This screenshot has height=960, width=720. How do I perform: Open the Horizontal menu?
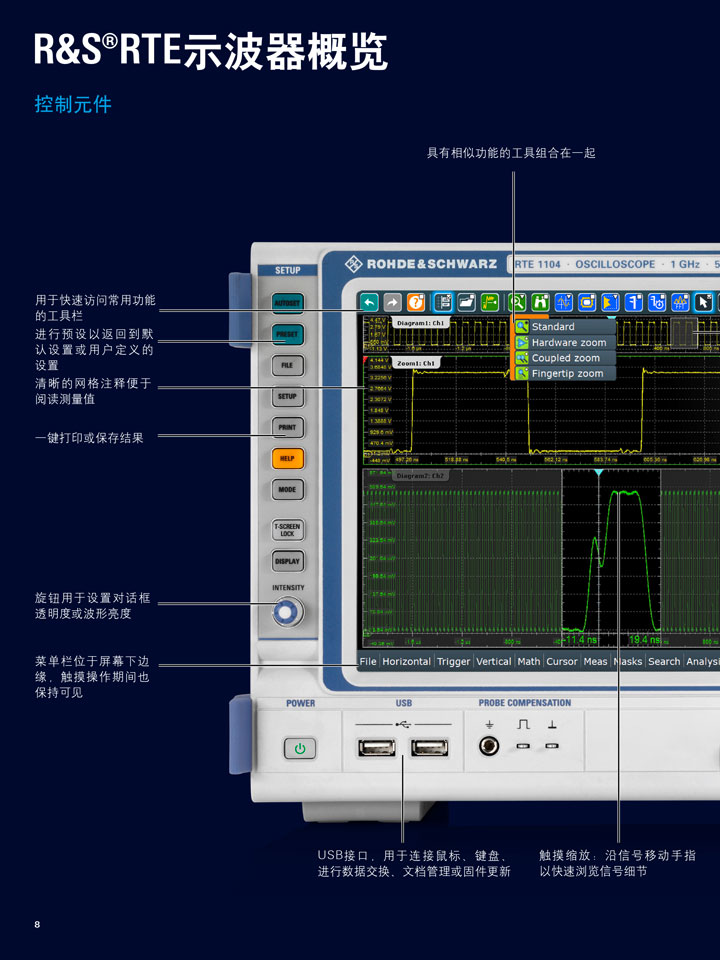click(407, 661)
